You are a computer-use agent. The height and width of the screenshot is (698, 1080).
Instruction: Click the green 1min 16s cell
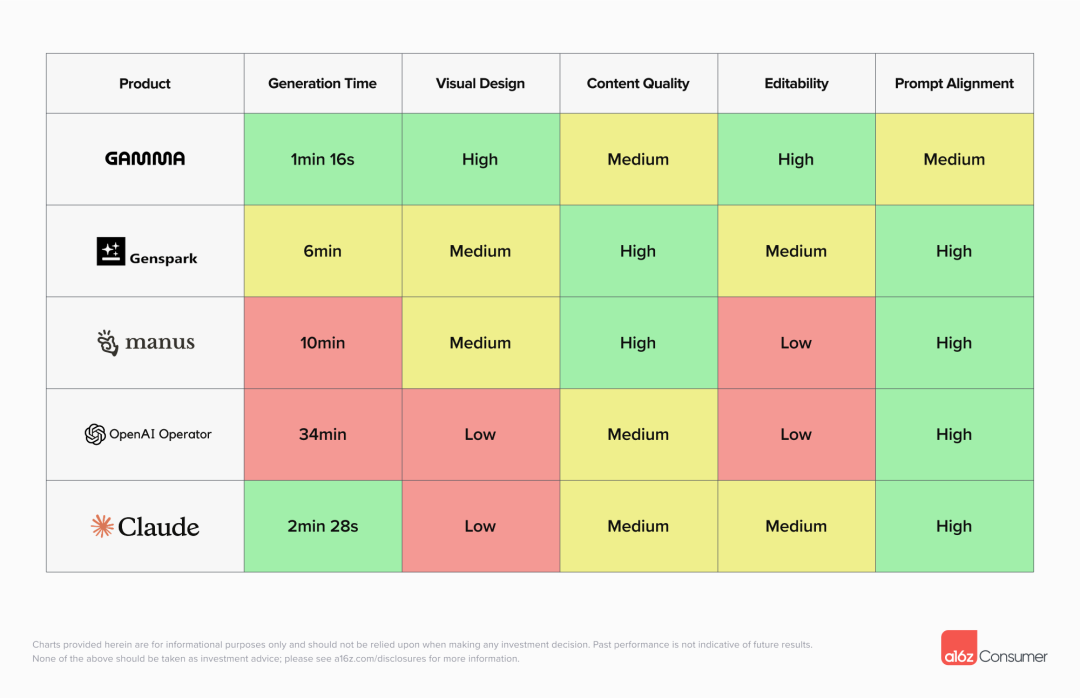coord(322,159)
